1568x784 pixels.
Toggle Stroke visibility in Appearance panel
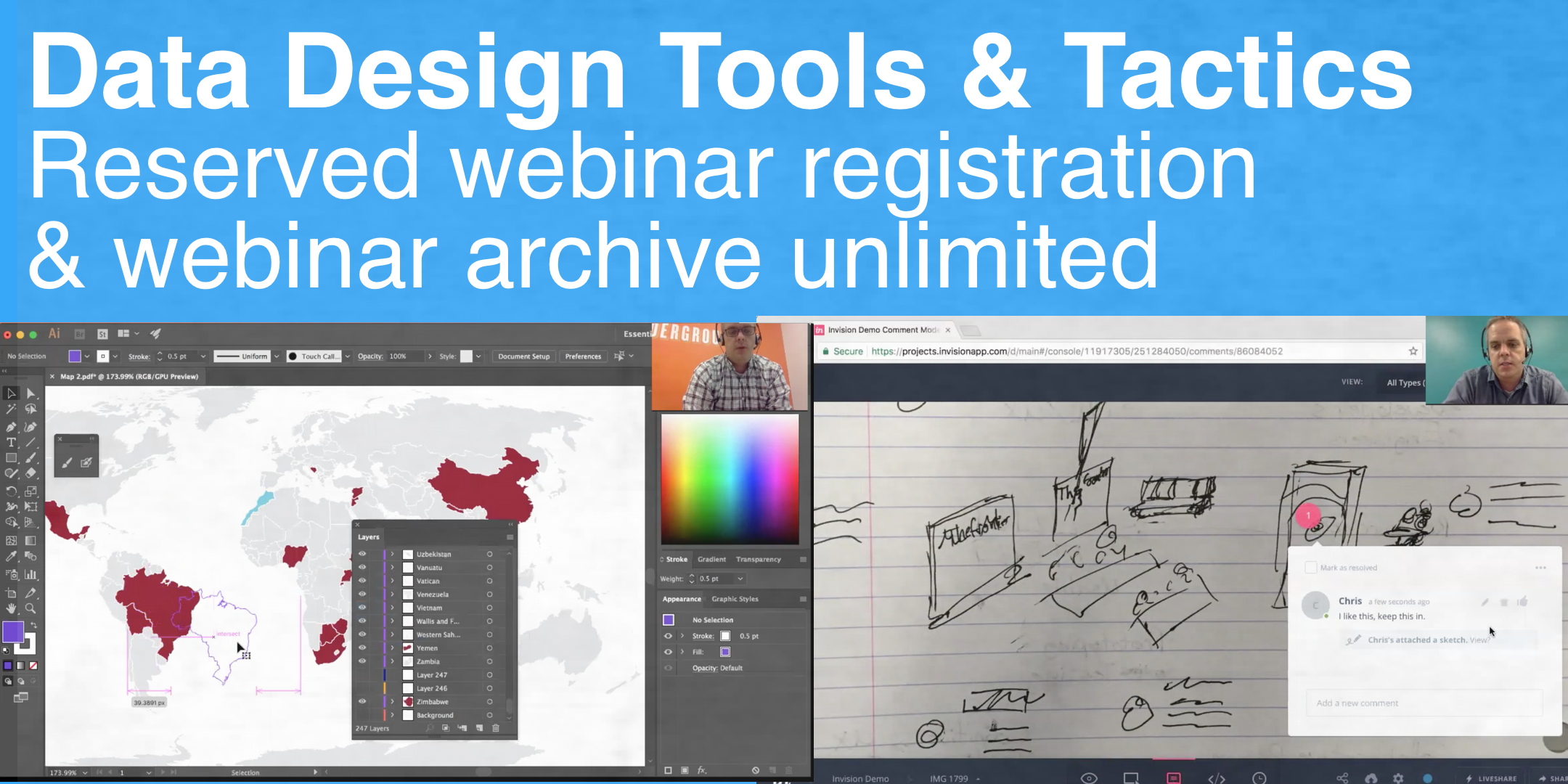[668, 636]
